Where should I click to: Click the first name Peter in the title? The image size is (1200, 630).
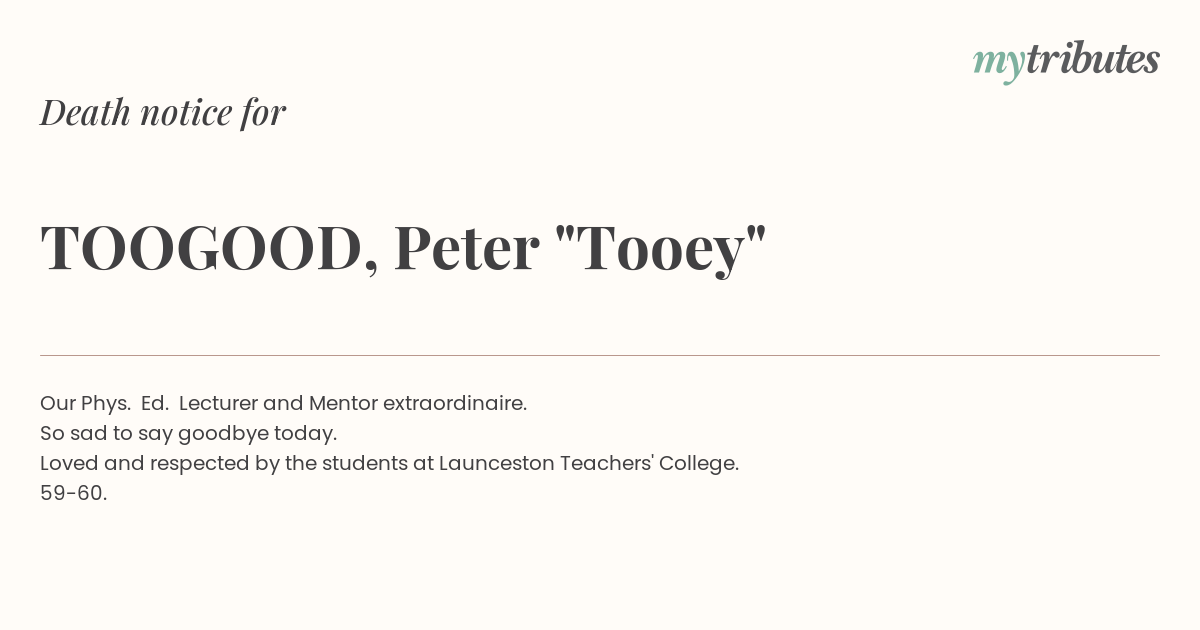tap(467, 248)
